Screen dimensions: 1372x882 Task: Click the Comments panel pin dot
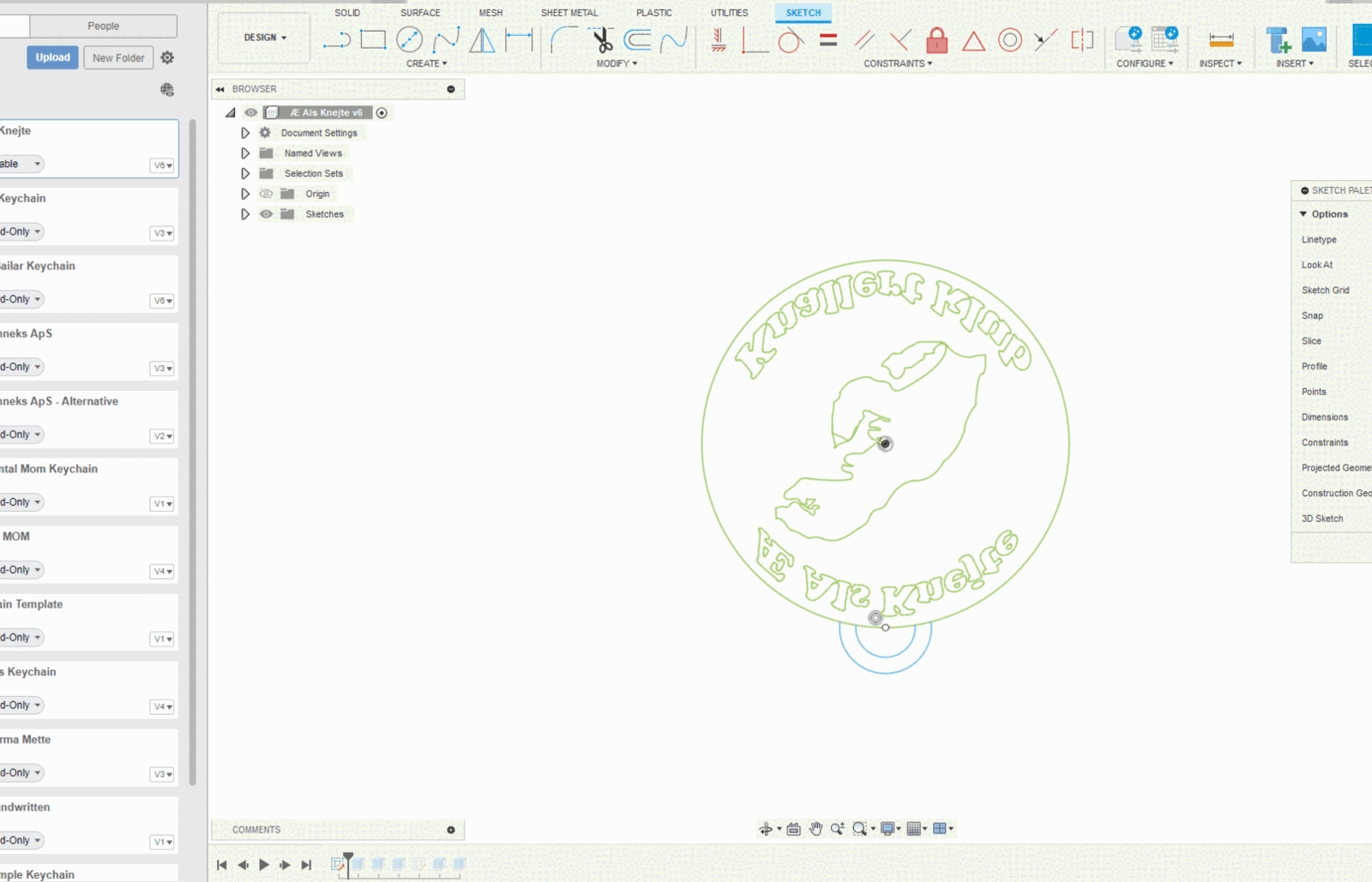click(451, 830)
